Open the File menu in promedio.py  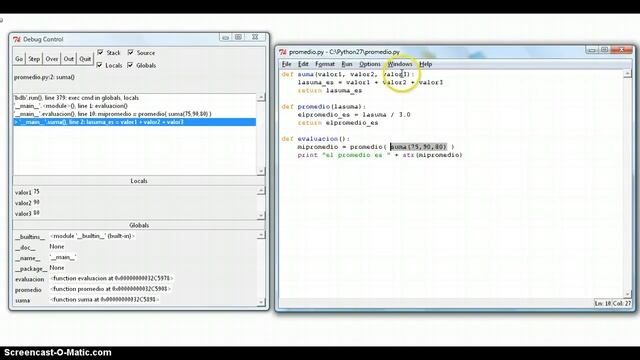[287, 64]
